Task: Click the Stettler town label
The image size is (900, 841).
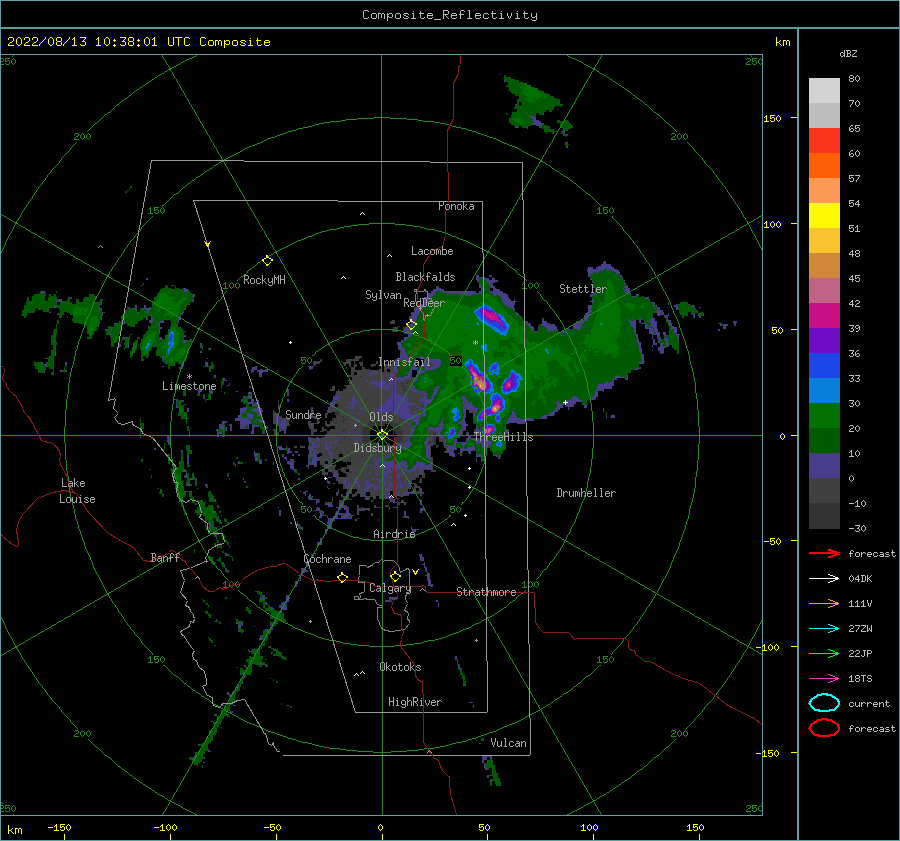Action: pyautogui.click(x=583, y=289)
